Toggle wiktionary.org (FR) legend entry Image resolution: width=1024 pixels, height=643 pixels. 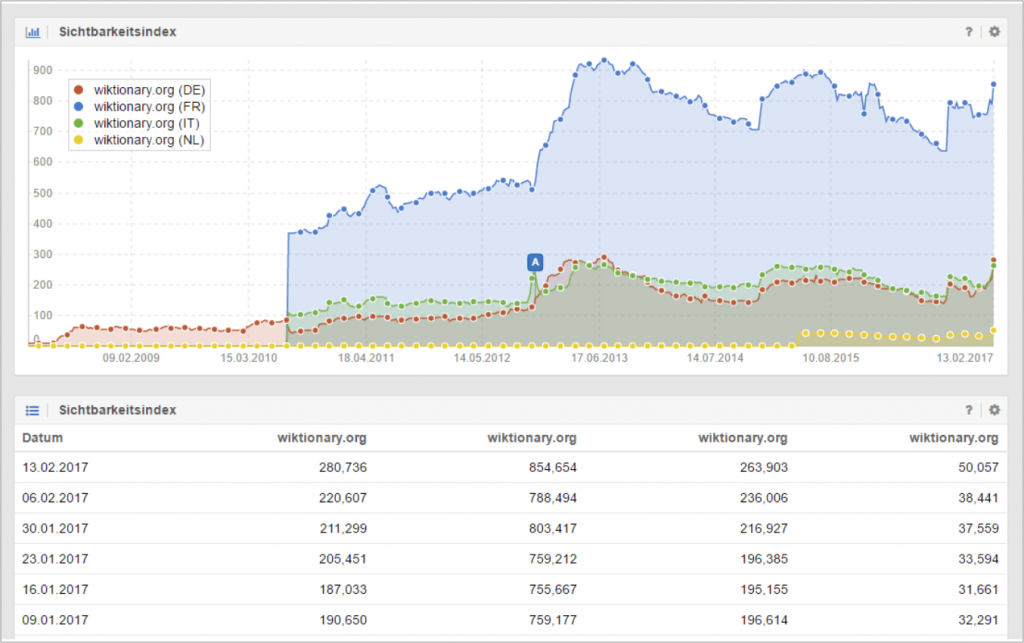pos(140,106)
